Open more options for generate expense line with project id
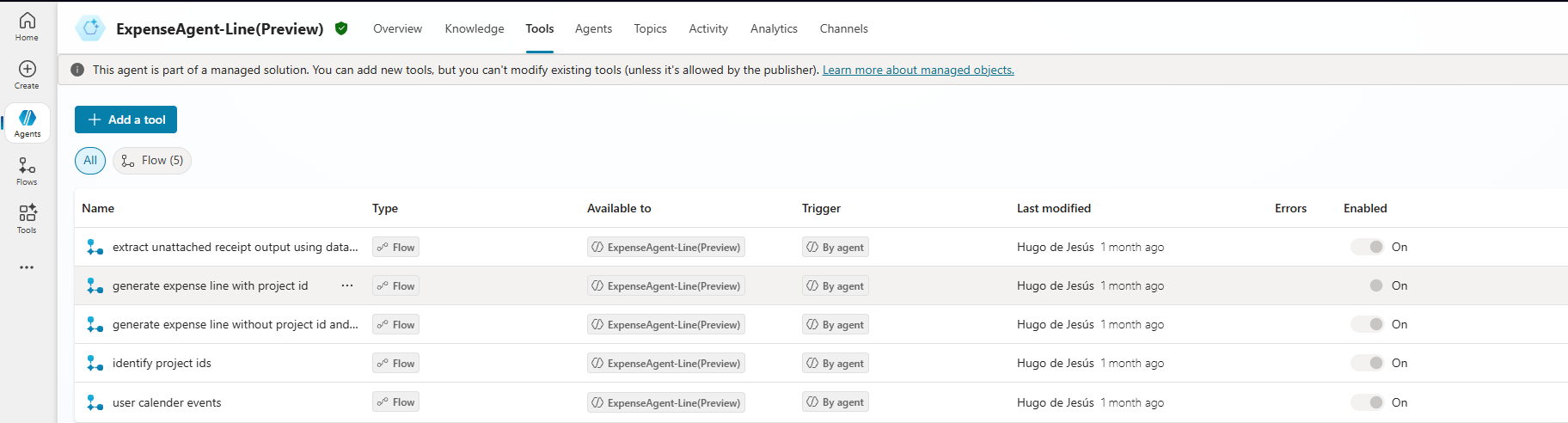Viewport: 1568px width, 423px height. click(347, 285)
